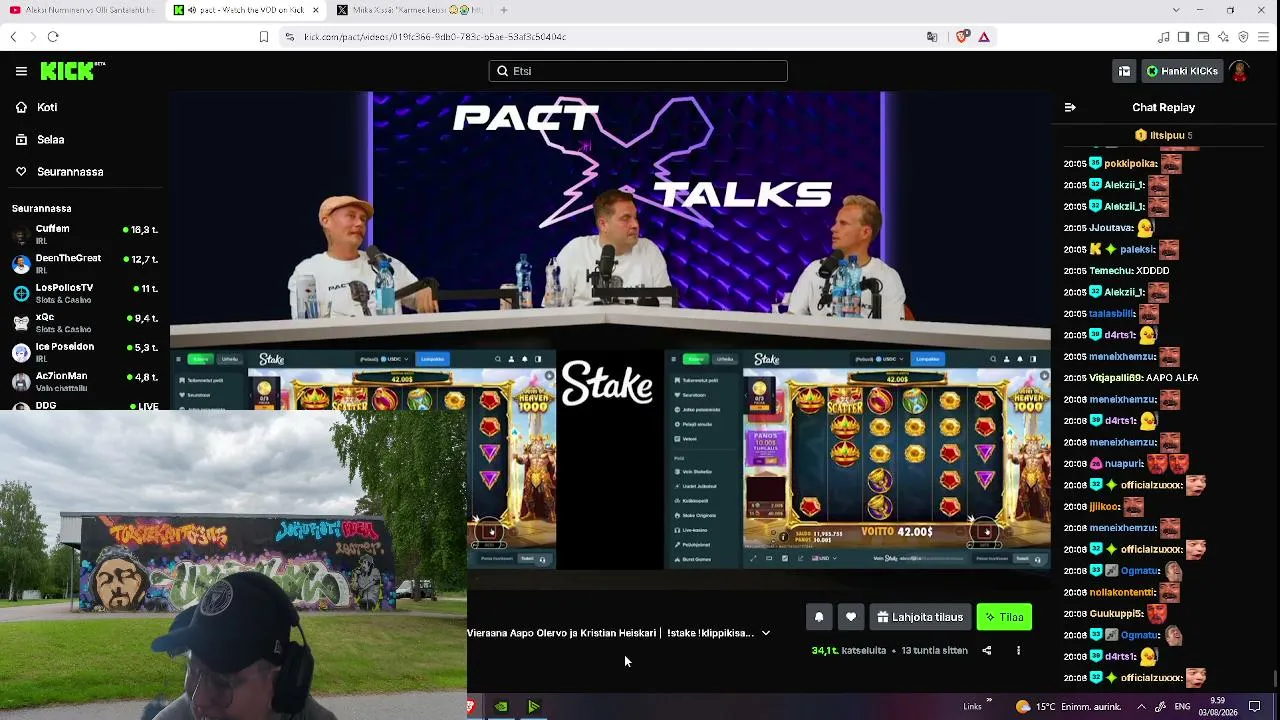Click the share video icon
1280x720 pixels.
986,651
